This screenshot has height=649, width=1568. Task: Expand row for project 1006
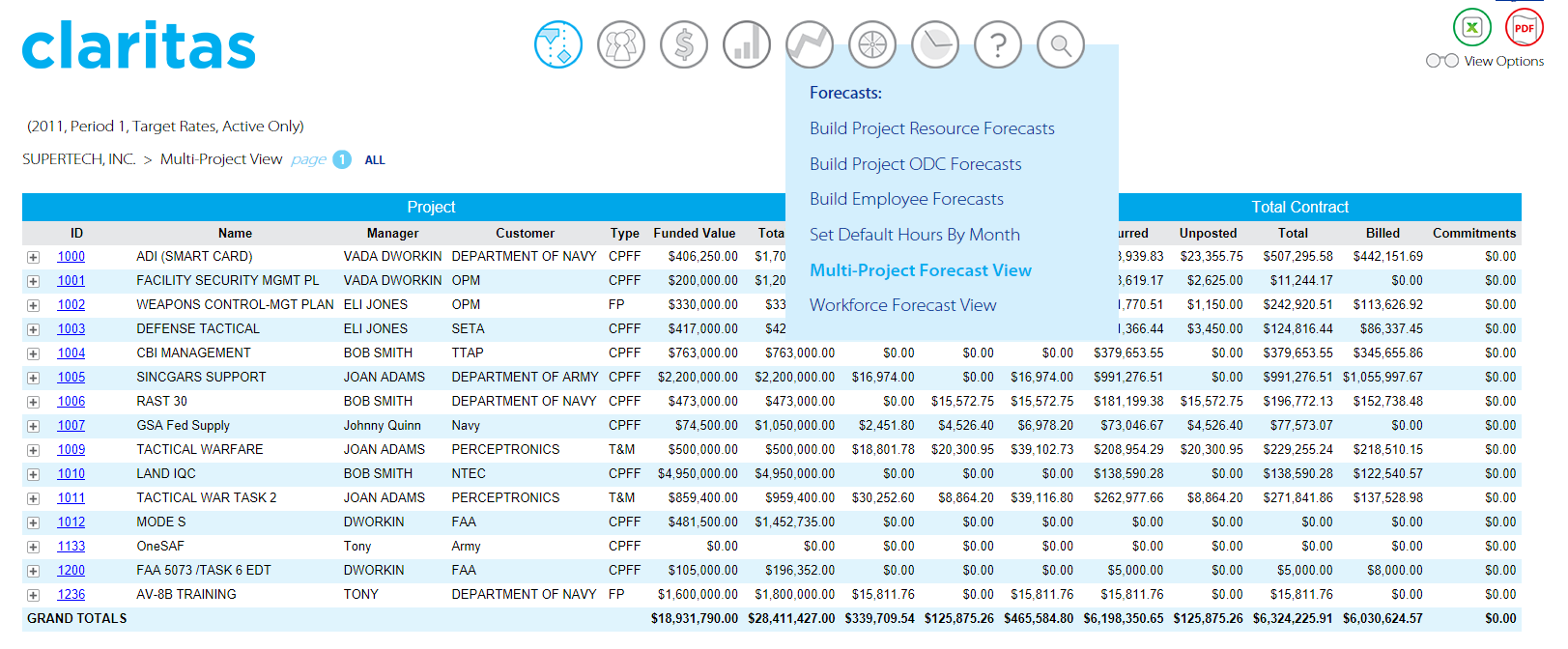33,402
